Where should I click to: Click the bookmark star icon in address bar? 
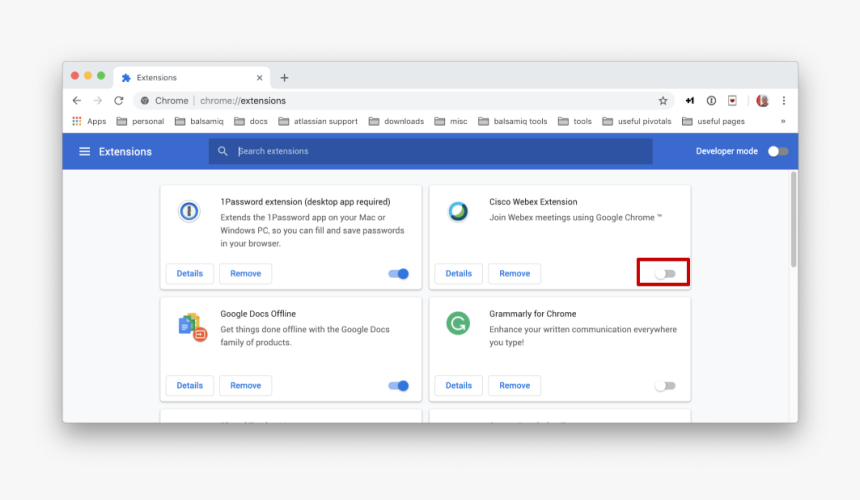(662, 101)
